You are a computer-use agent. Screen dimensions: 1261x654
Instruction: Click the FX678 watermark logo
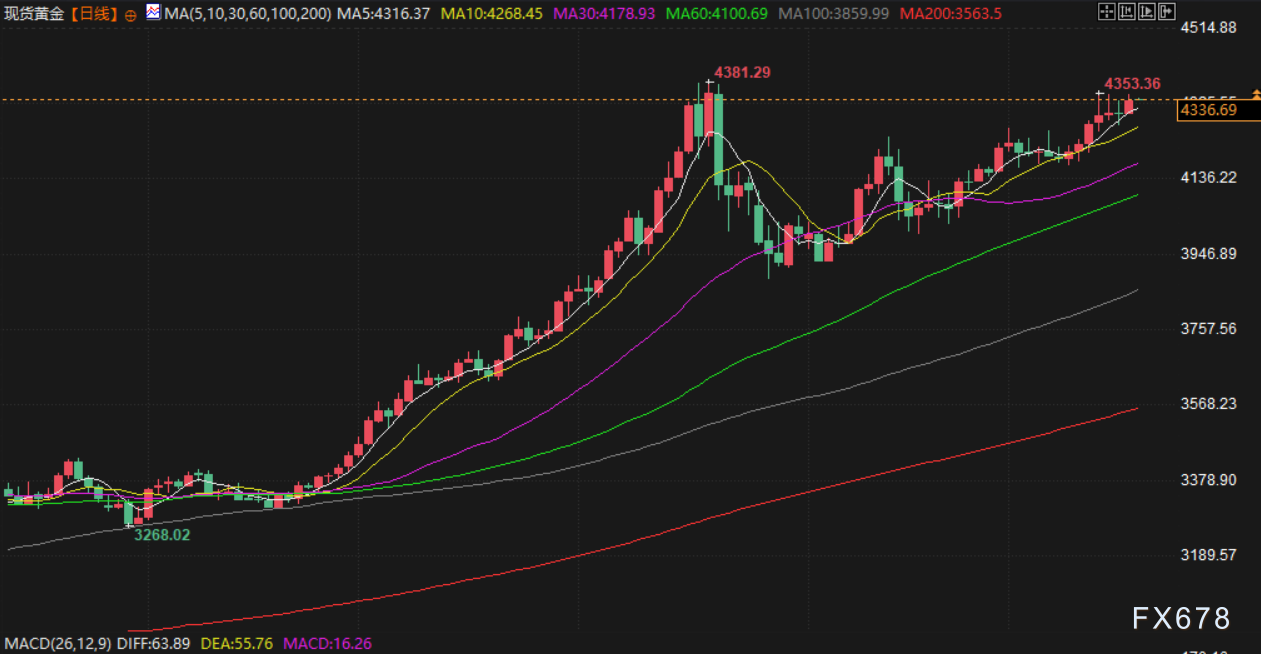coord(1181,619)
